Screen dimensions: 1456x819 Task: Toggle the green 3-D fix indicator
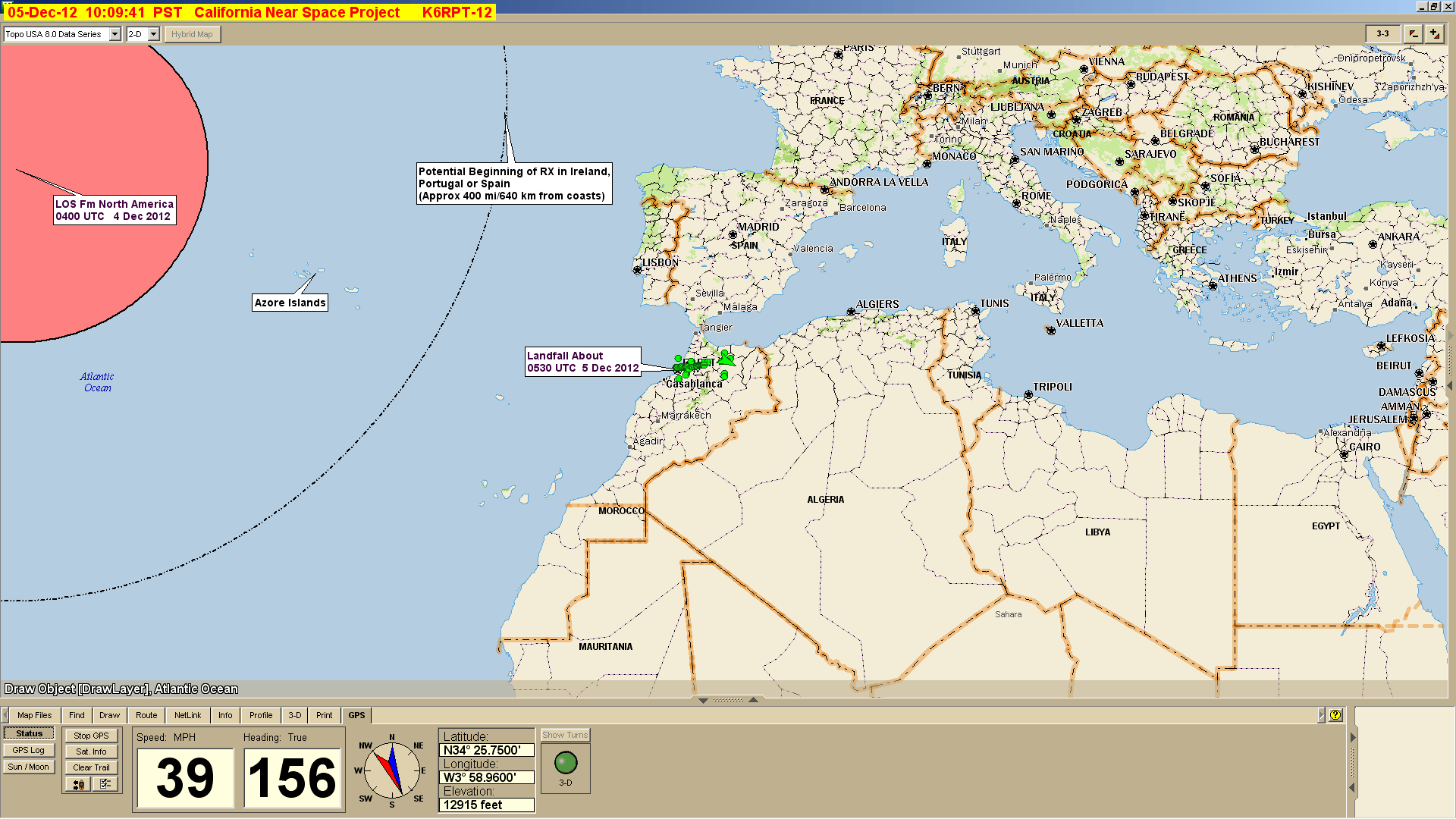point(566,763)
